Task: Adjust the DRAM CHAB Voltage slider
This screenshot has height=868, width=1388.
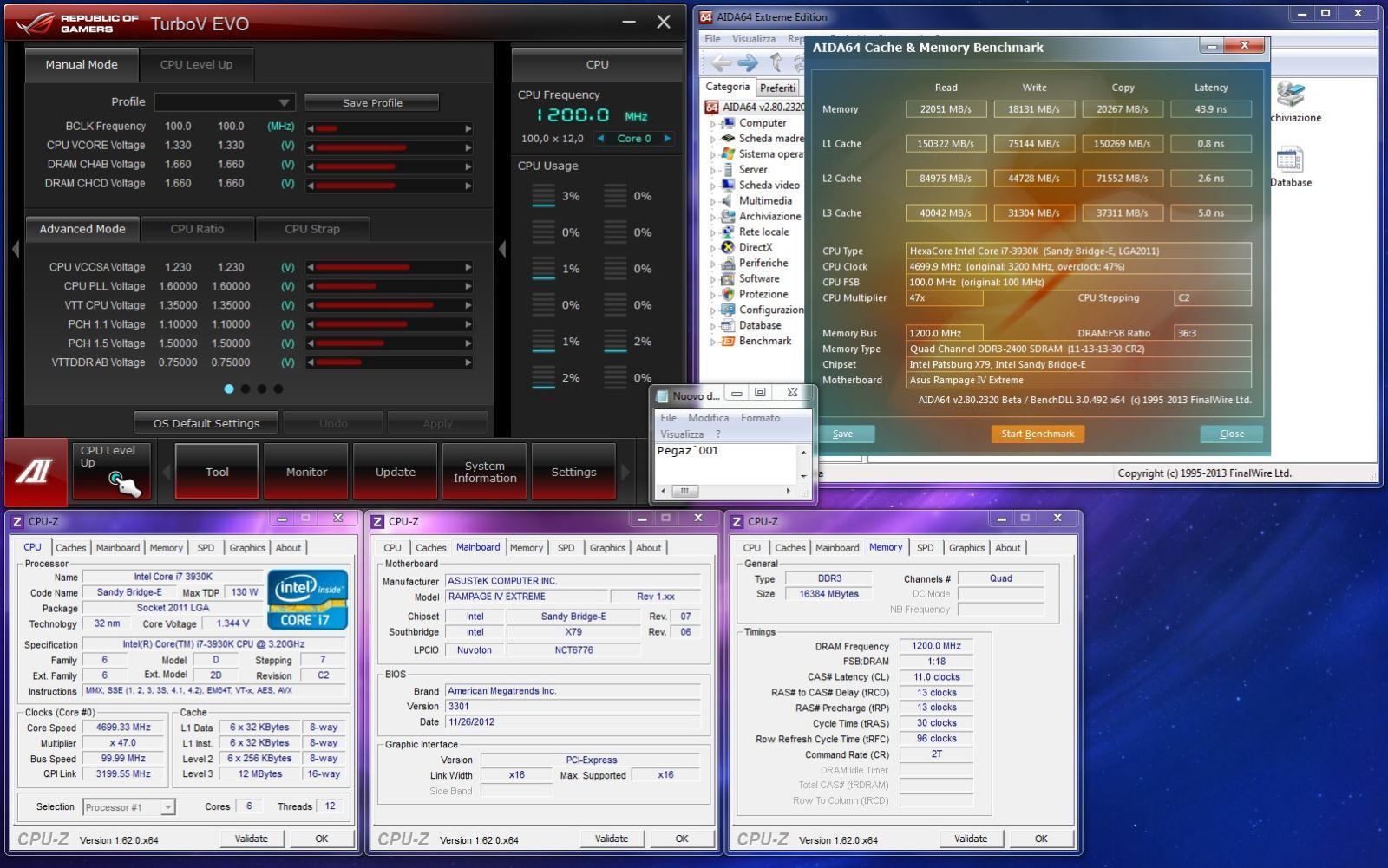Action: 390,166
